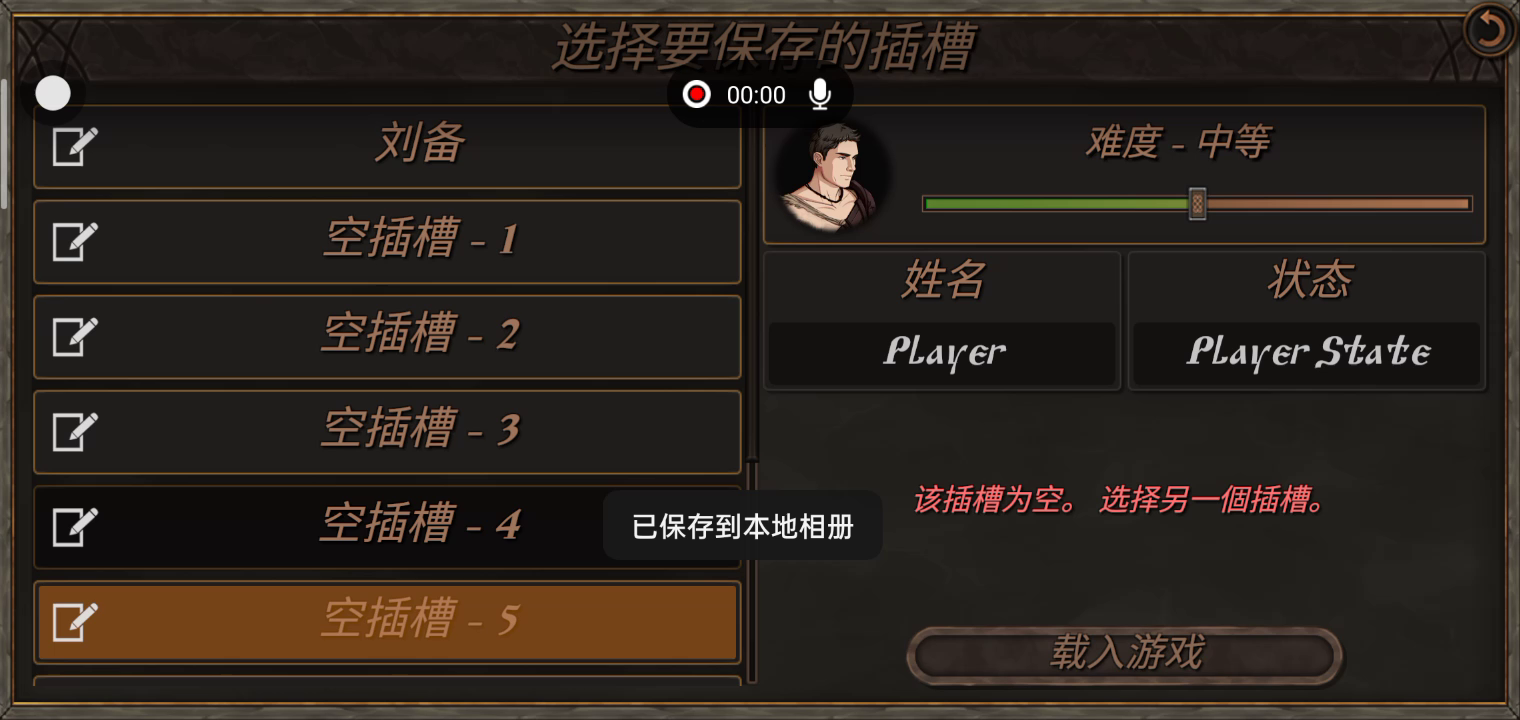Select the highlighted 空插槽 - 5 slot

(x=387, y=621)
